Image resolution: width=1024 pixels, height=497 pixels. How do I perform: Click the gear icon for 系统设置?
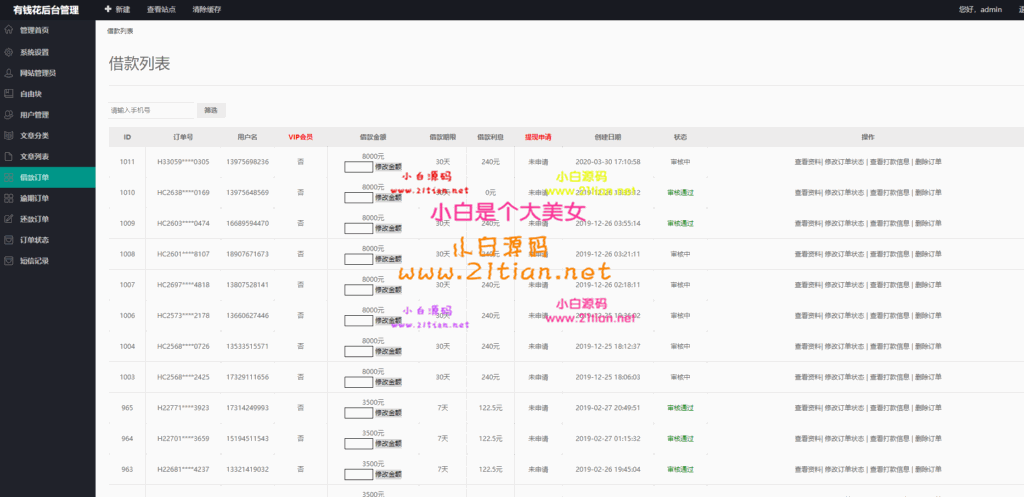(x=8, y=52)
